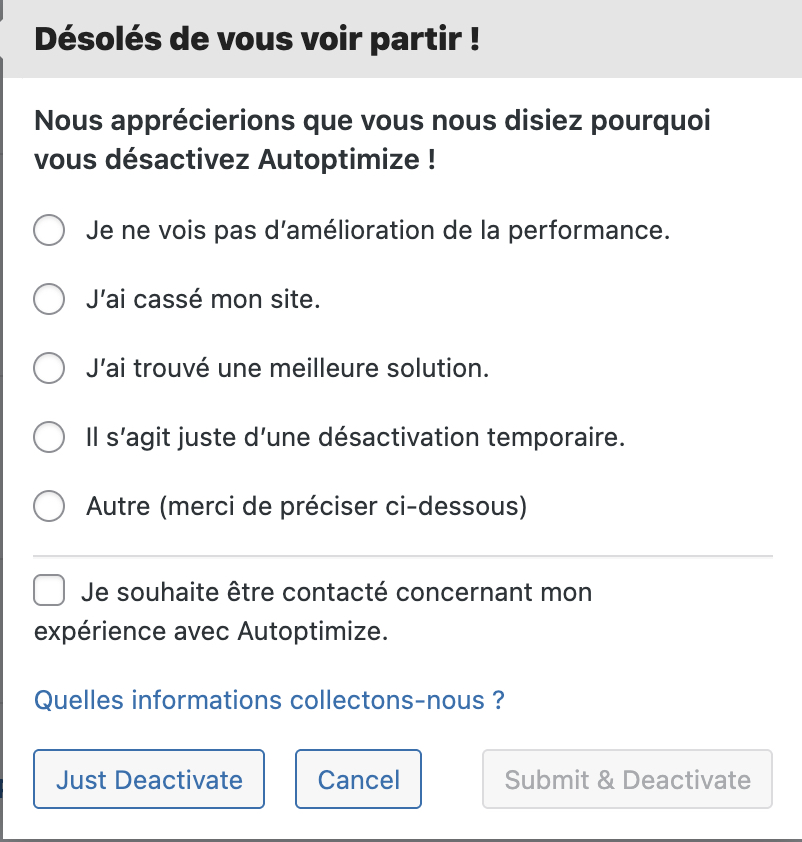The image size is (802, 842).
Task: Open "Quelles informations collectons-nous ?" link
Action: 269,700
